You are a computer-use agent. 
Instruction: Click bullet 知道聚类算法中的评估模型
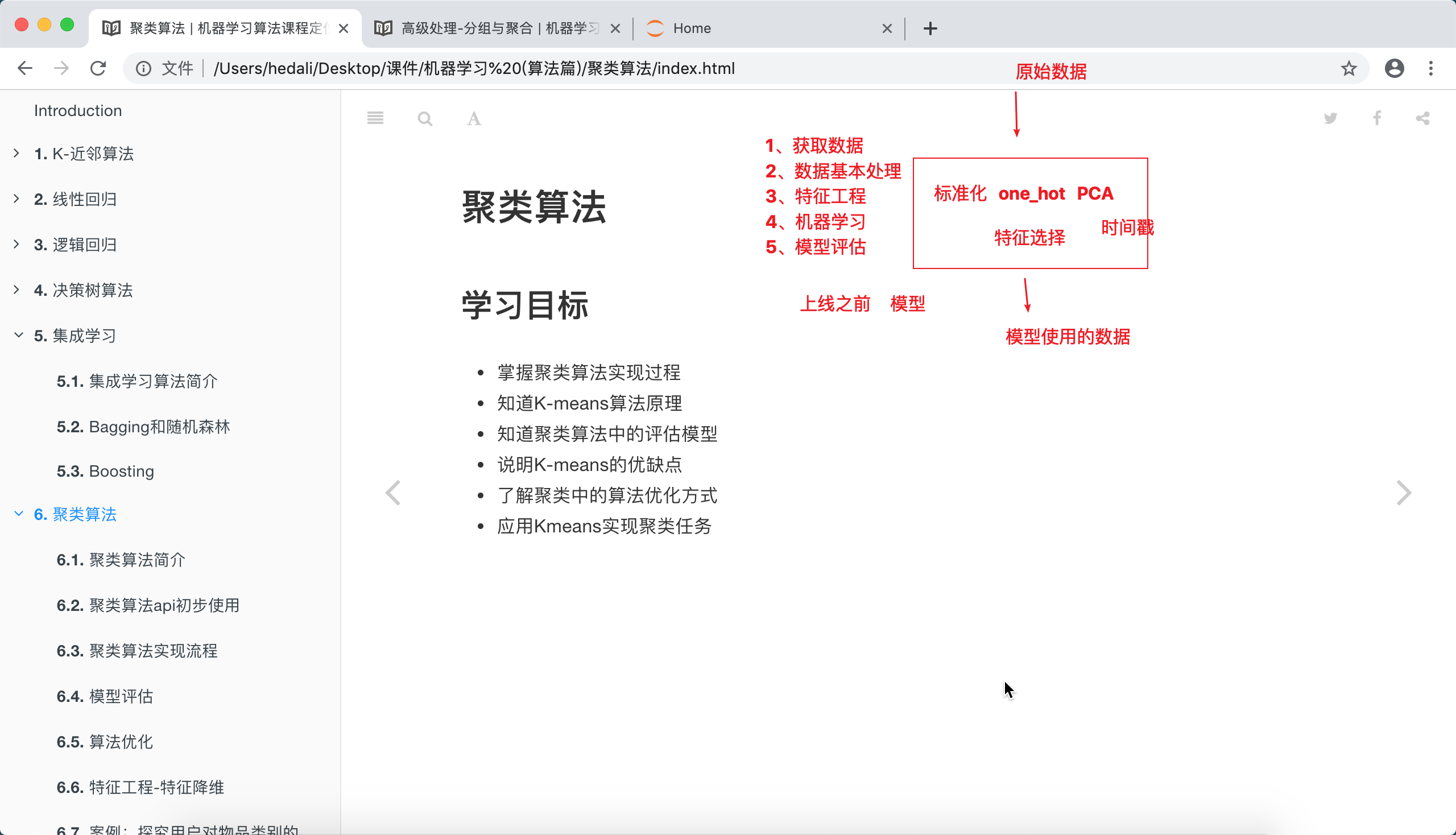pyautogui.click(x=607, y=434)
